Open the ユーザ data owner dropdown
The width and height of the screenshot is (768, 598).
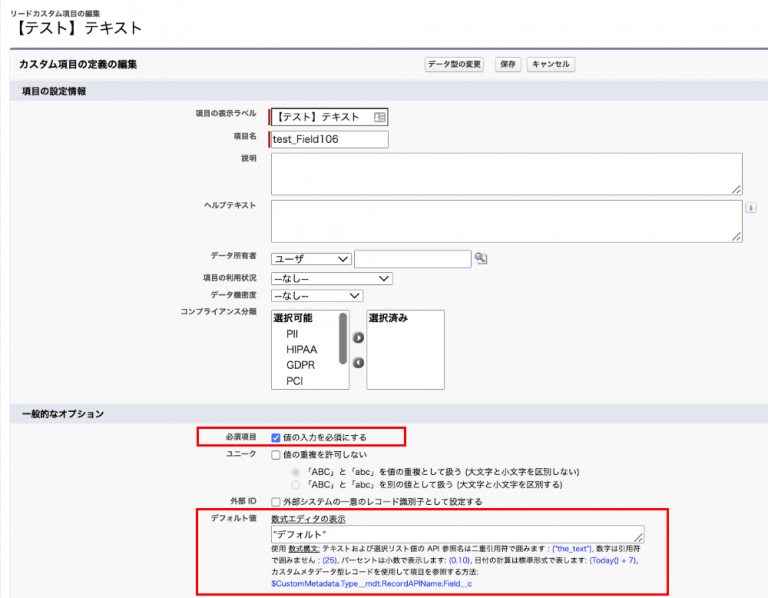(310, 259)
